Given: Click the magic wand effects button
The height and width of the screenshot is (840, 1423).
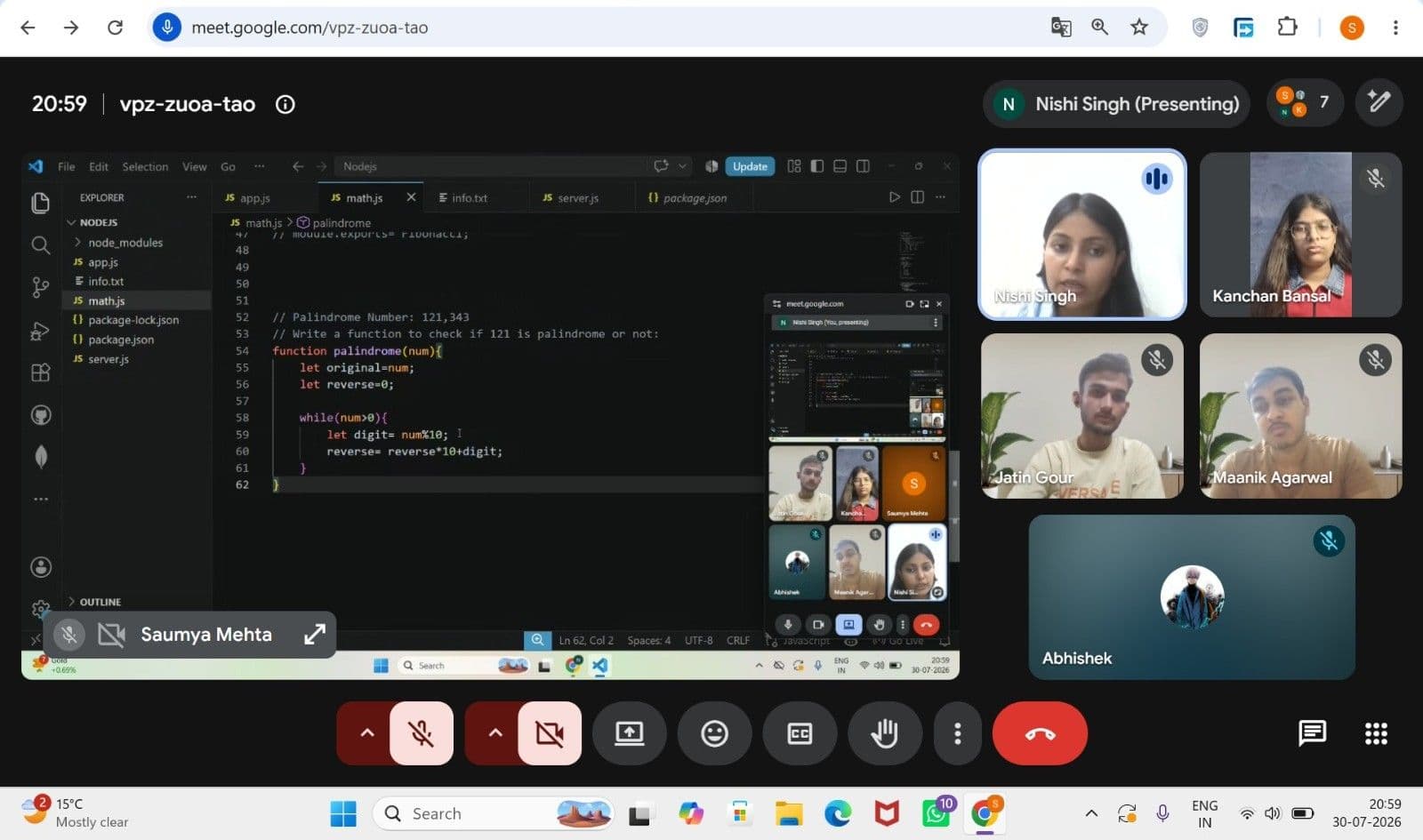Looking at the screenshot, I should 1379,102.
